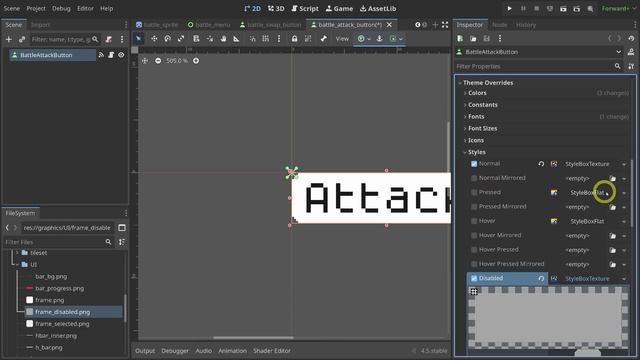Click the Disabled StyleBoxTexture preview

pyautogui.click(x=549, y=318)
